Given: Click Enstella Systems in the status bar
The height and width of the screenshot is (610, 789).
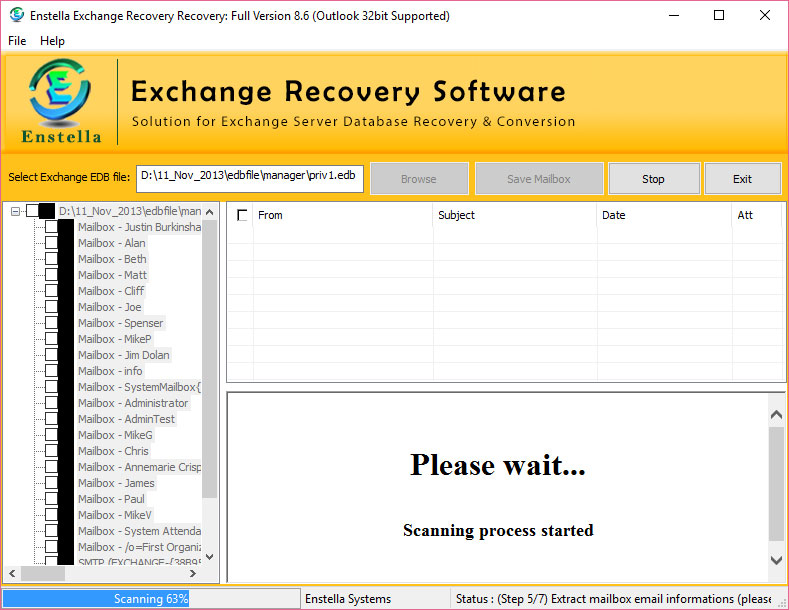Looking at the screenshot, I should coord(348,599).
